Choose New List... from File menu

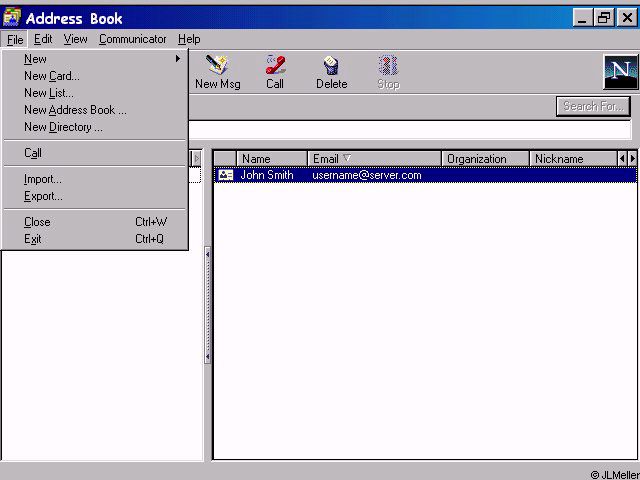pos(95,93)
